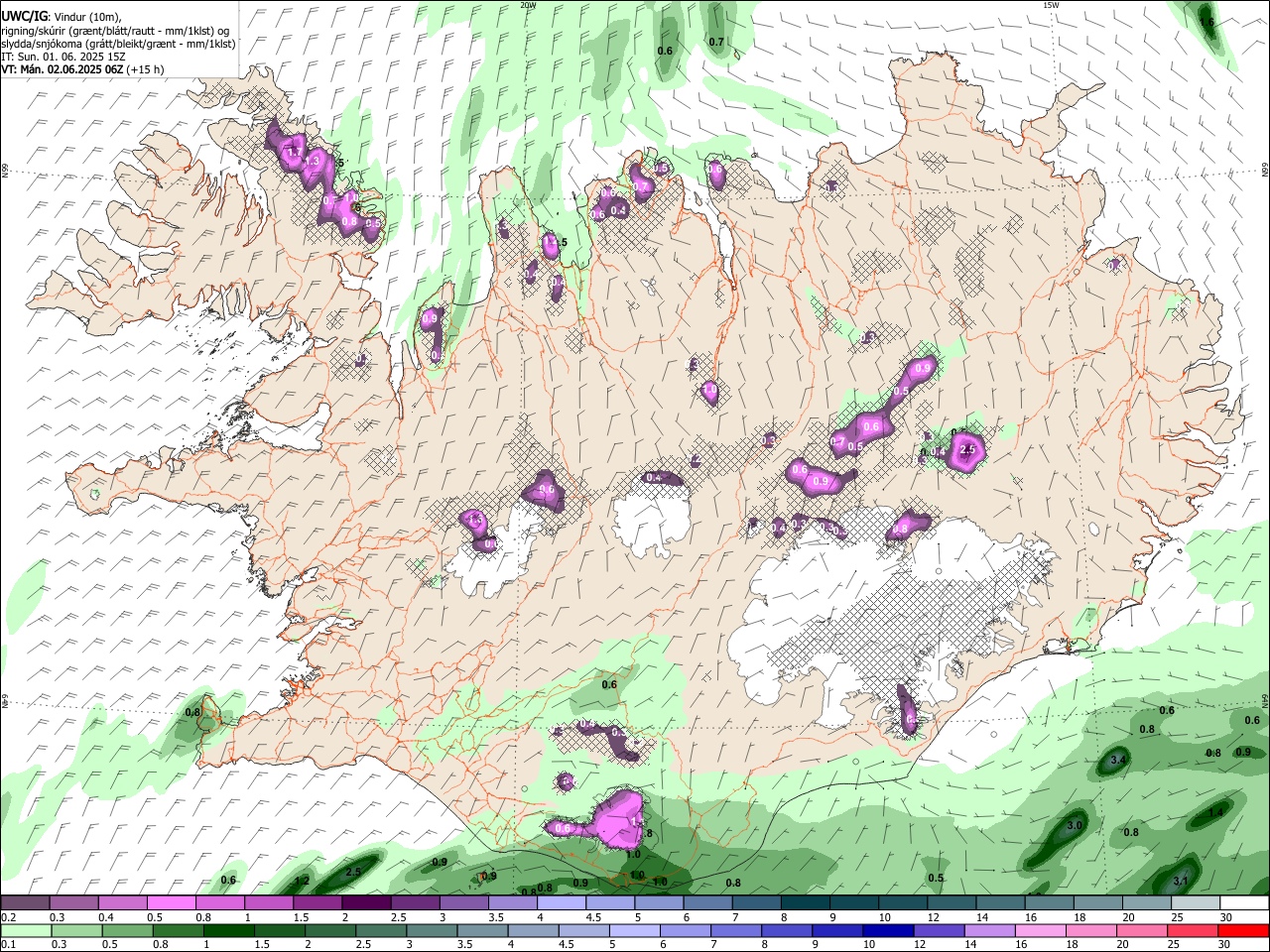Select the bright pink 0.5 swatch in snow scale
The width and height of the screenshot is (1270, 952).
pyautogui.click(x=172, y=903)
